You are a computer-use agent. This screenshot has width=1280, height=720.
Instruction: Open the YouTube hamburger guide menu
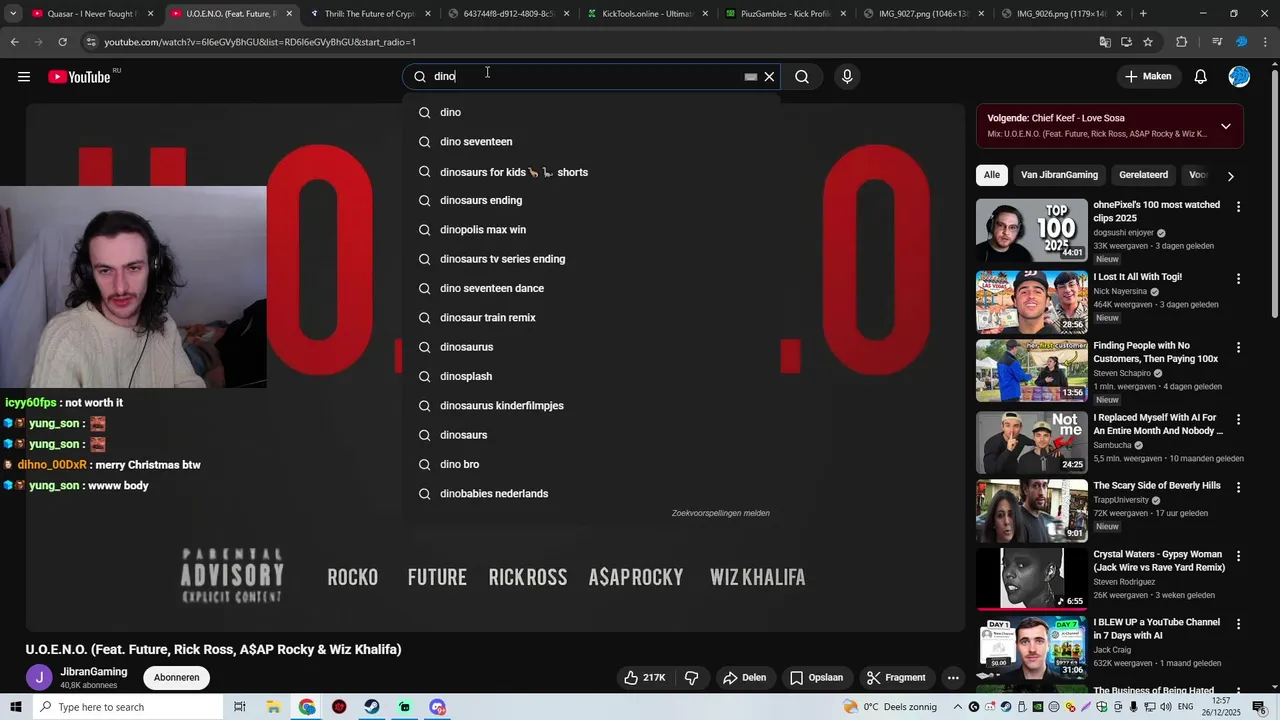[24, 77]
